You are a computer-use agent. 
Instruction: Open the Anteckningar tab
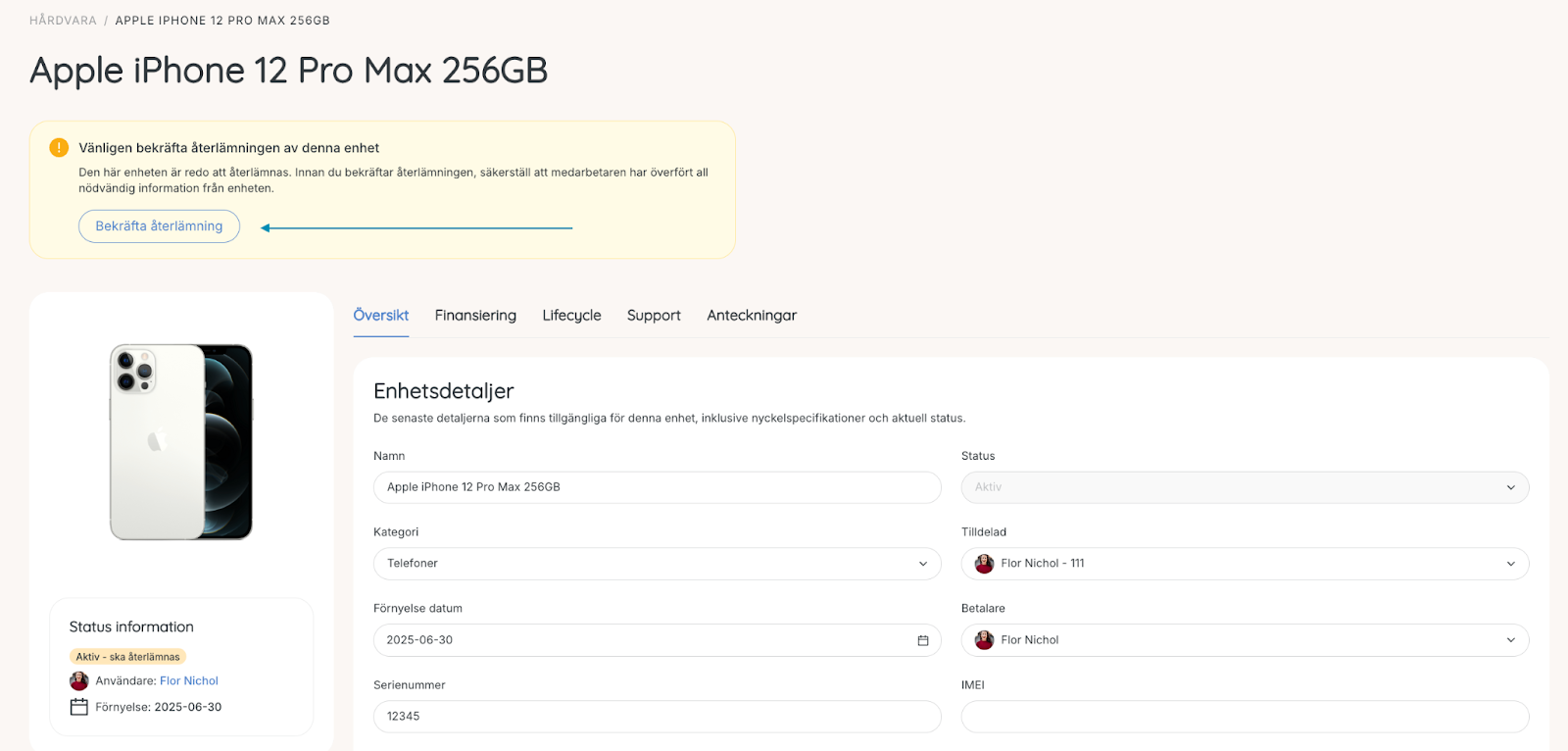pos(752,316)
